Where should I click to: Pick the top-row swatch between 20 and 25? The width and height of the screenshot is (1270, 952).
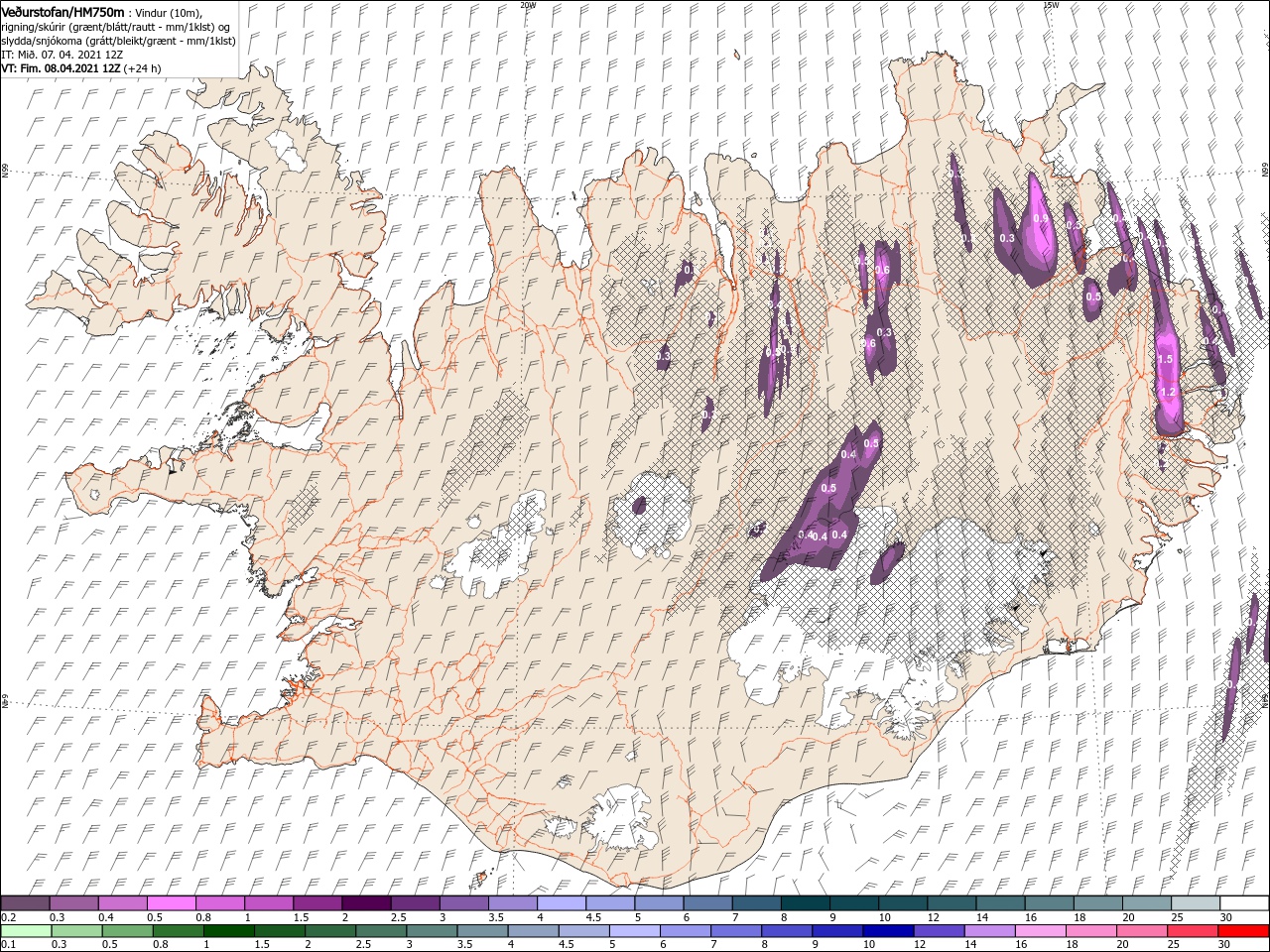(1147, 903)
